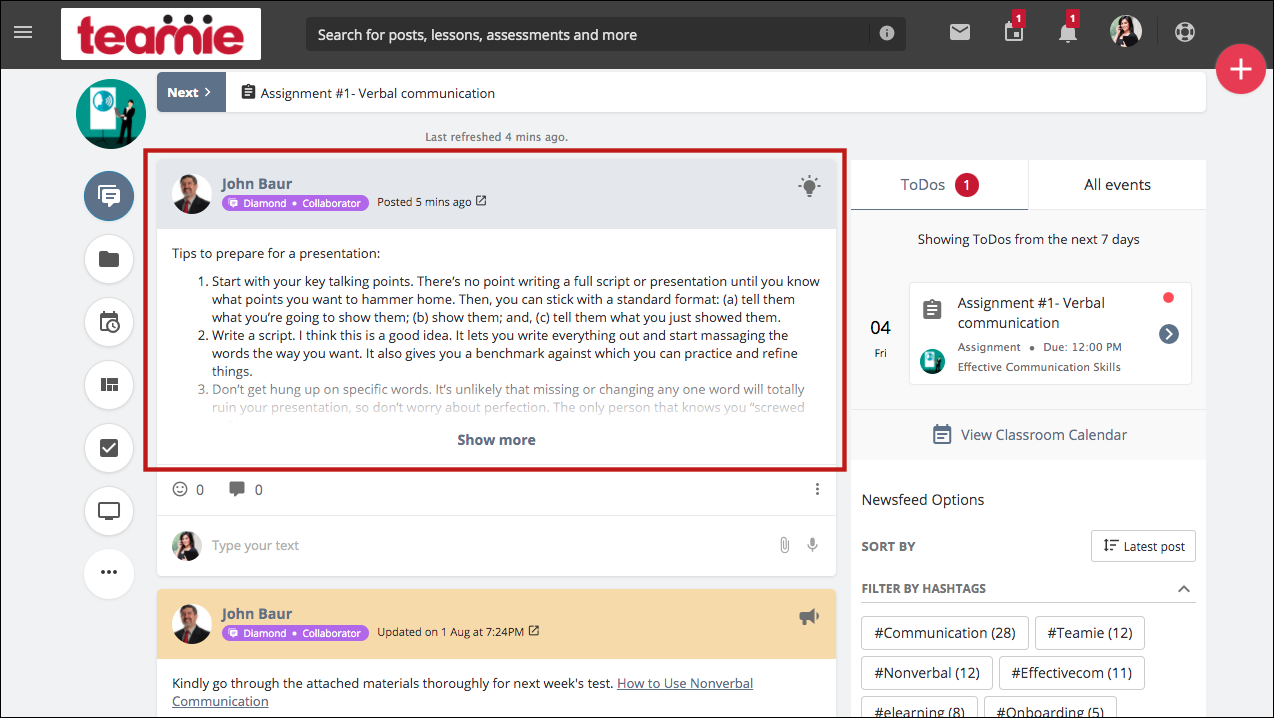Switch to the All events tab

pos(1117,184)
